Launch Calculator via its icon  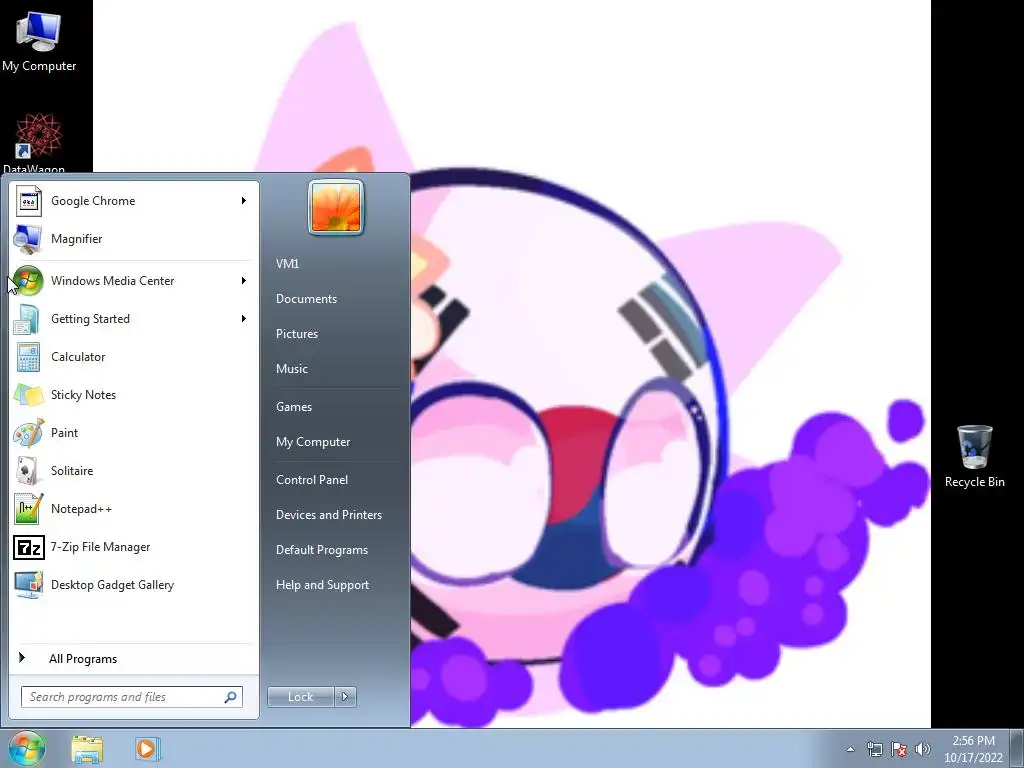29,357
